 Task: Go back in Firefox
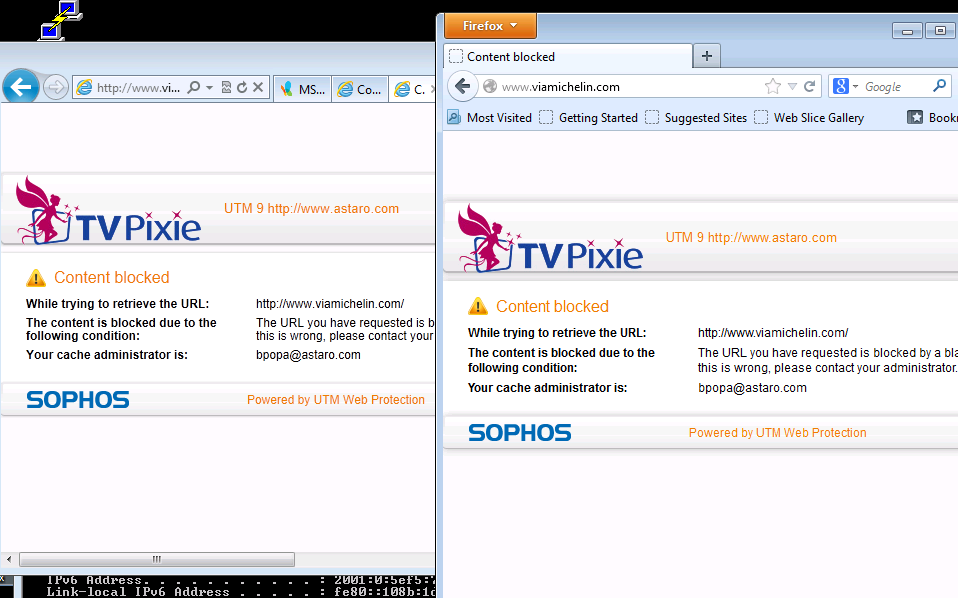pyautogui.click(x=463, y=87)
